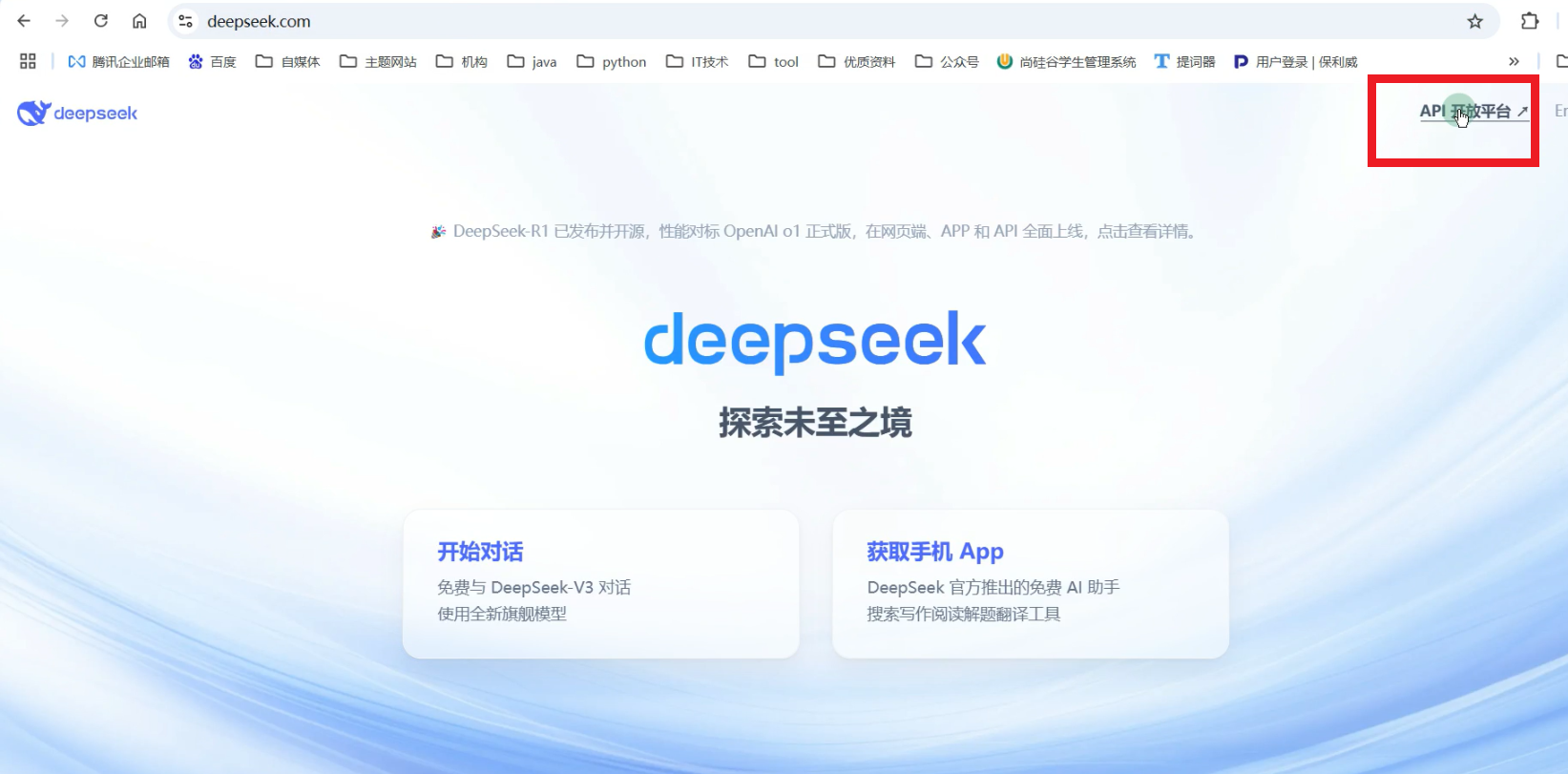Expand the 主题网站 bookmark folder
The height and width of the screenshot is (774, 1568).
(378, 61)
